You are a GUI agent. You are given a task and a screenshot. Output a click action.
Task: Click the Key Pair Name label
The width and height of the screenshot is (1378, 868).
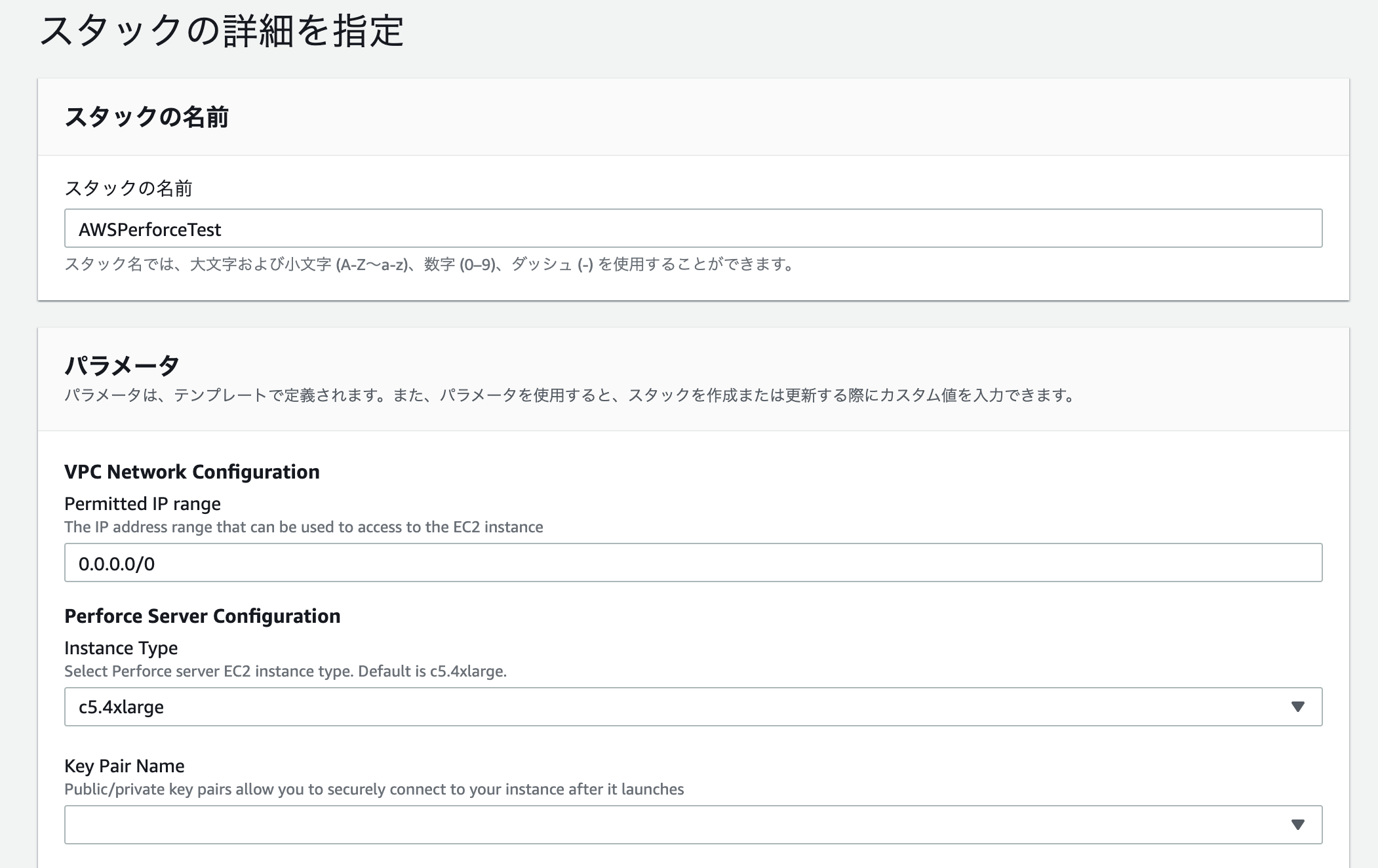coord(124,766)
